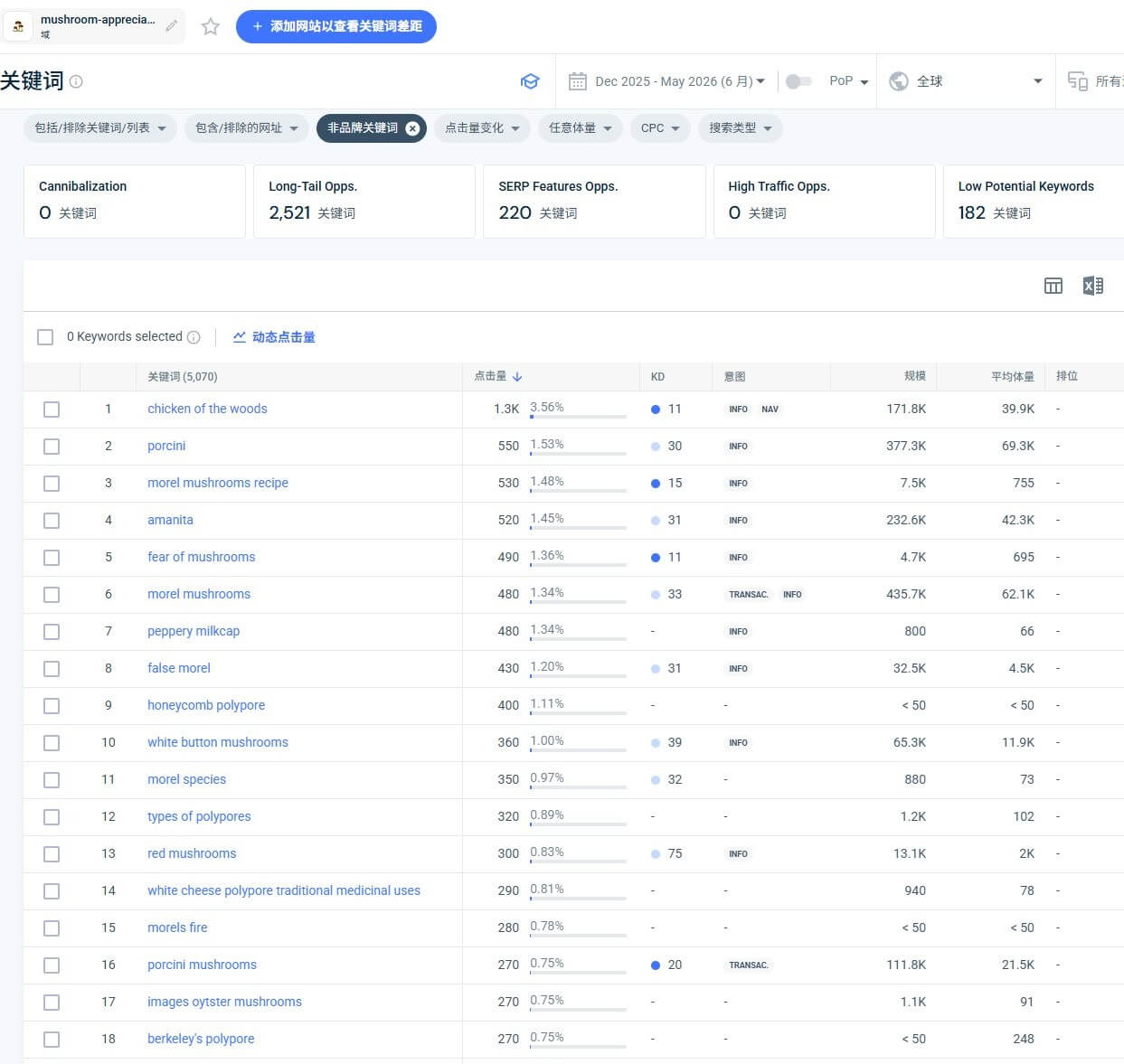Expand the CPC filter dropdown
The height and width of the screenshot is (1064, 1124).
point(660,128)
